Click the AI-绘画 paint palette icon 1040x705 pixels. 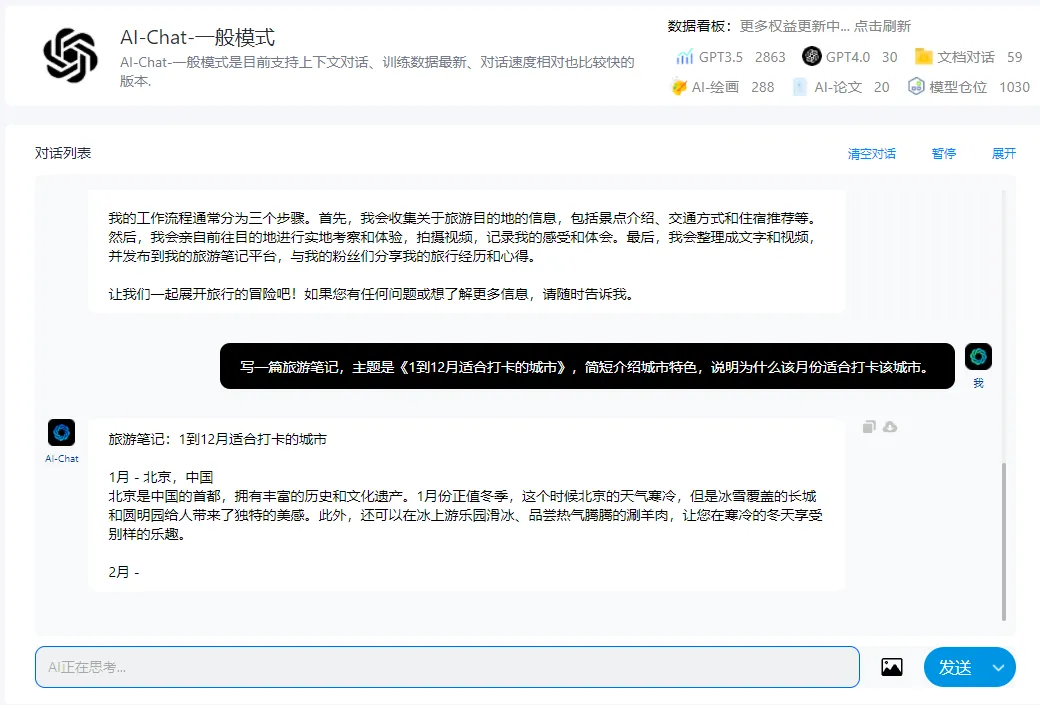(679, 87)
